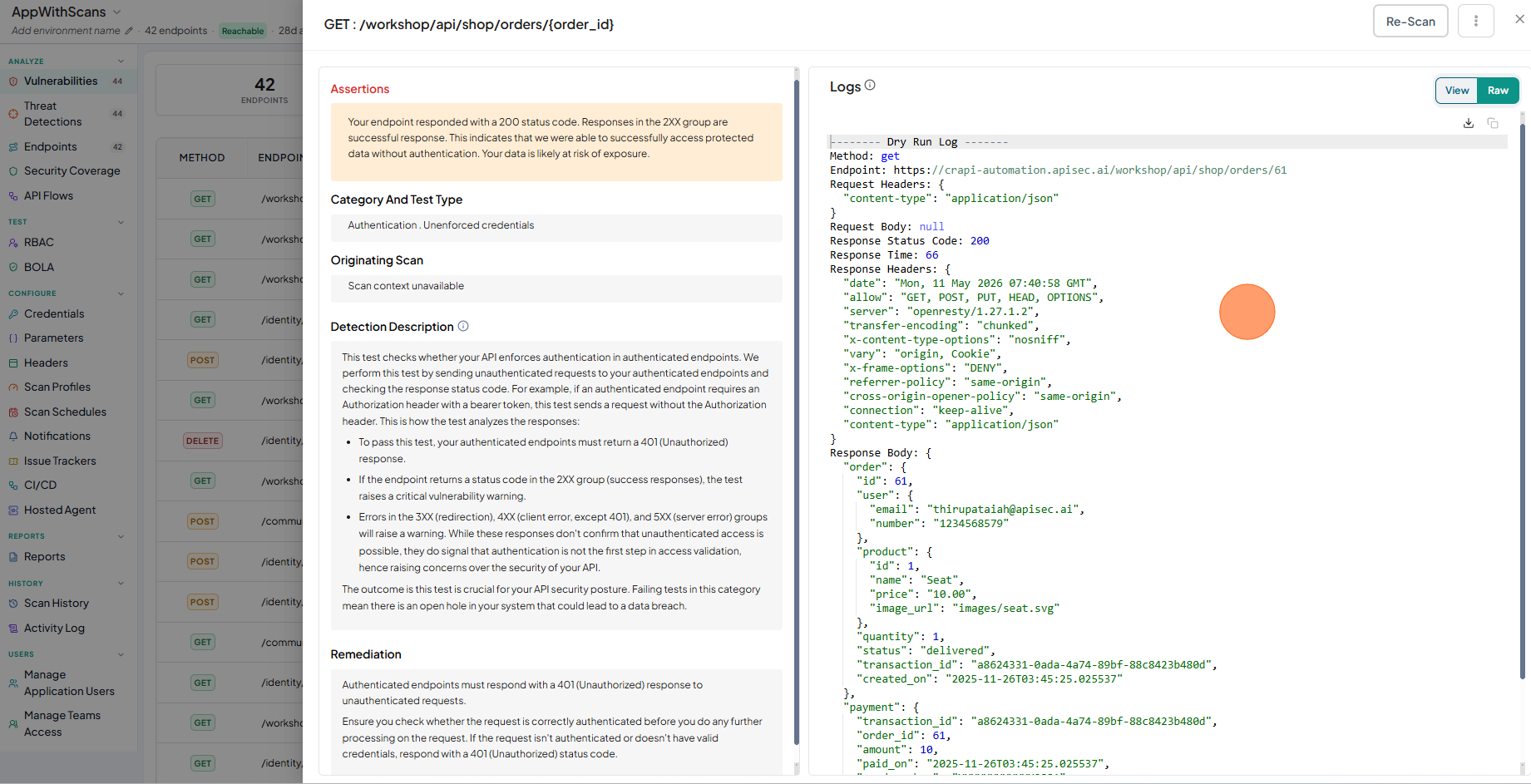Download the raw logs via download icon
1531x784 pixels.
point(1469,123)
